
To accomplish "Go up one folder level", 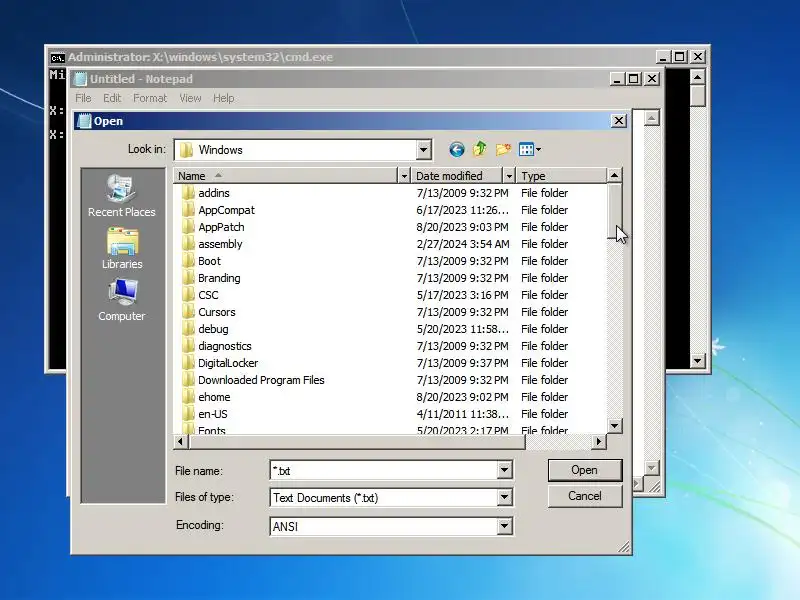I will coord(480,149).
